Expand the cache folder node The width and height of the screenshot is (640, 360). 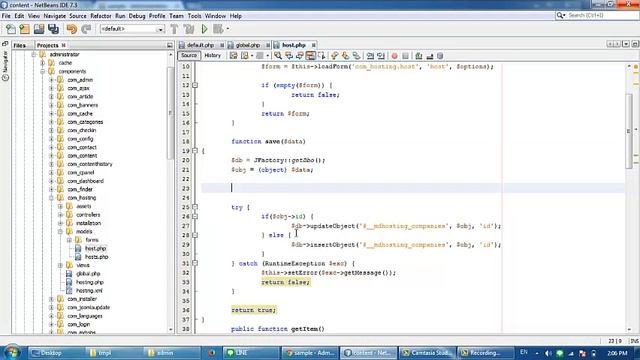tap(43, 63)
